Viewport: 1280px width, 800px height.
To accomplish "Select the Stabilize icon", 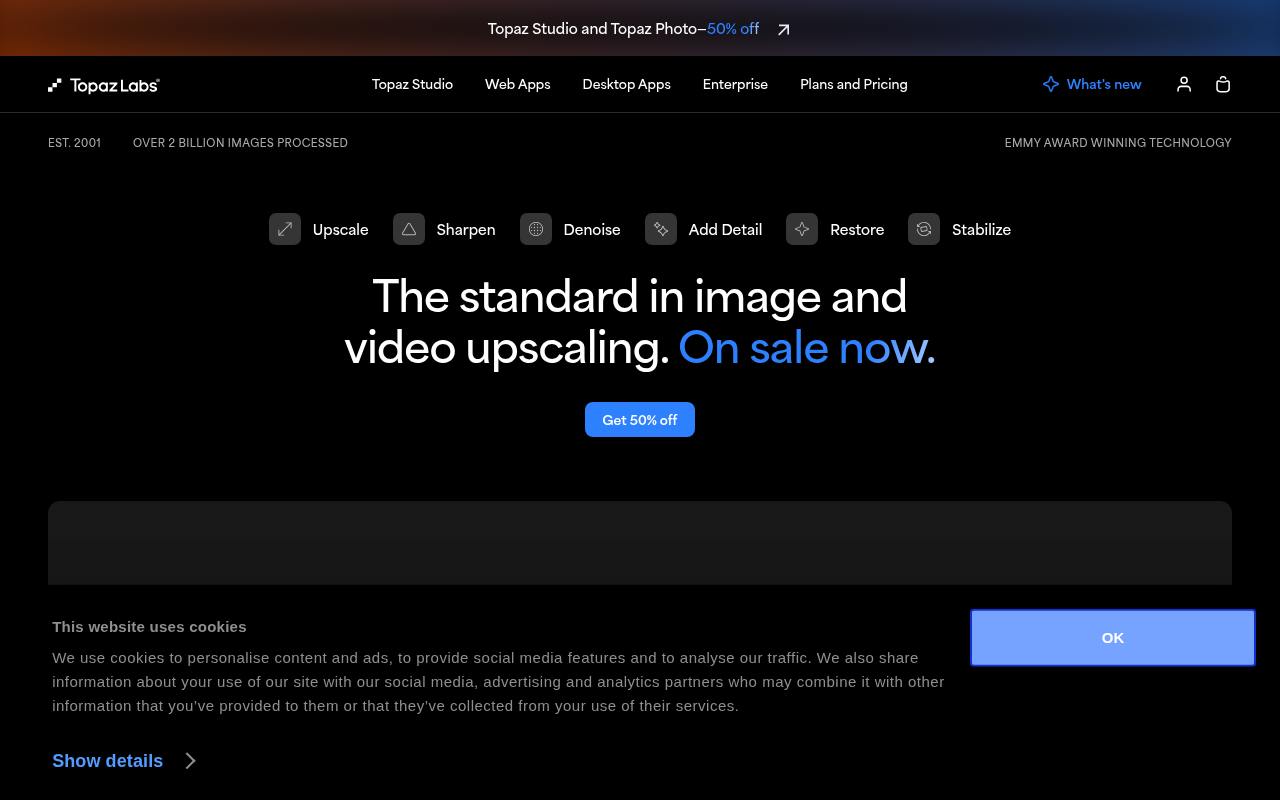I will tap(924, 229).
